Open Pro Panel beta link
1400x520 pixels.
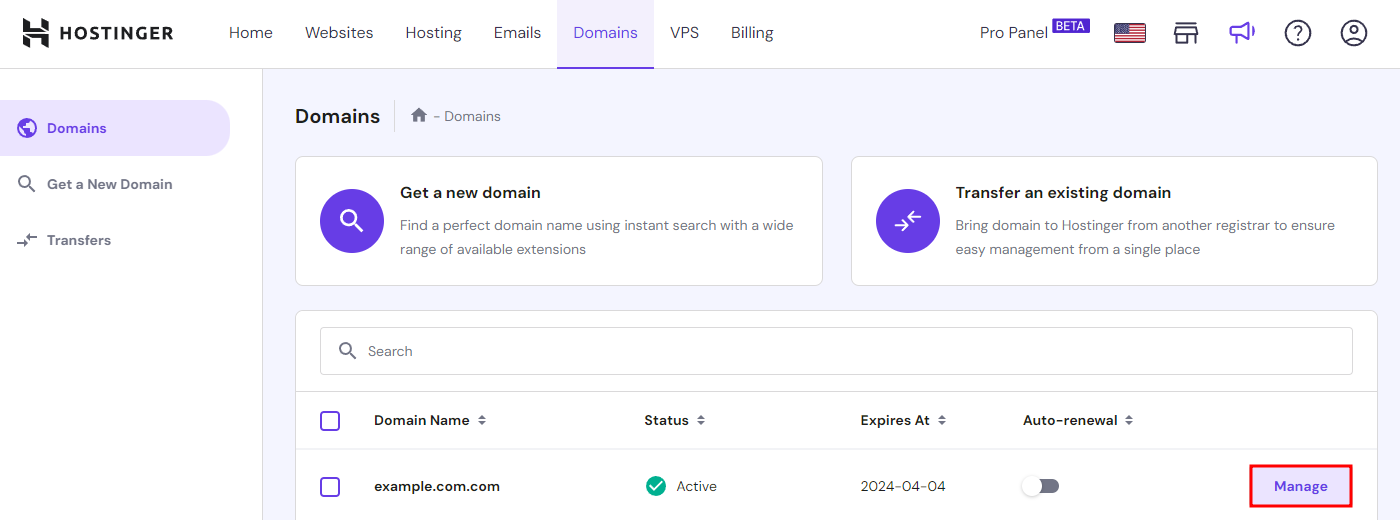1014,33
